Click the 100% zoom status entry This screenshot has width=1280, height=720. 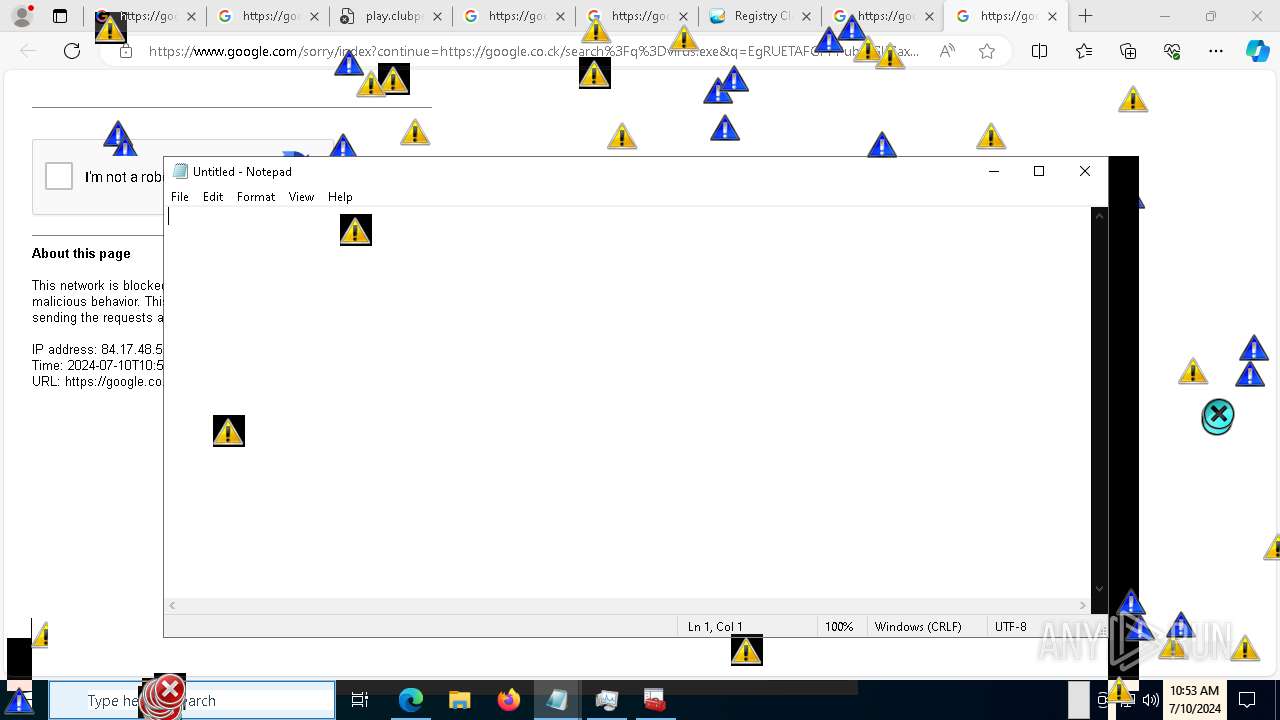pyautogui.click(x=839, y=626)
